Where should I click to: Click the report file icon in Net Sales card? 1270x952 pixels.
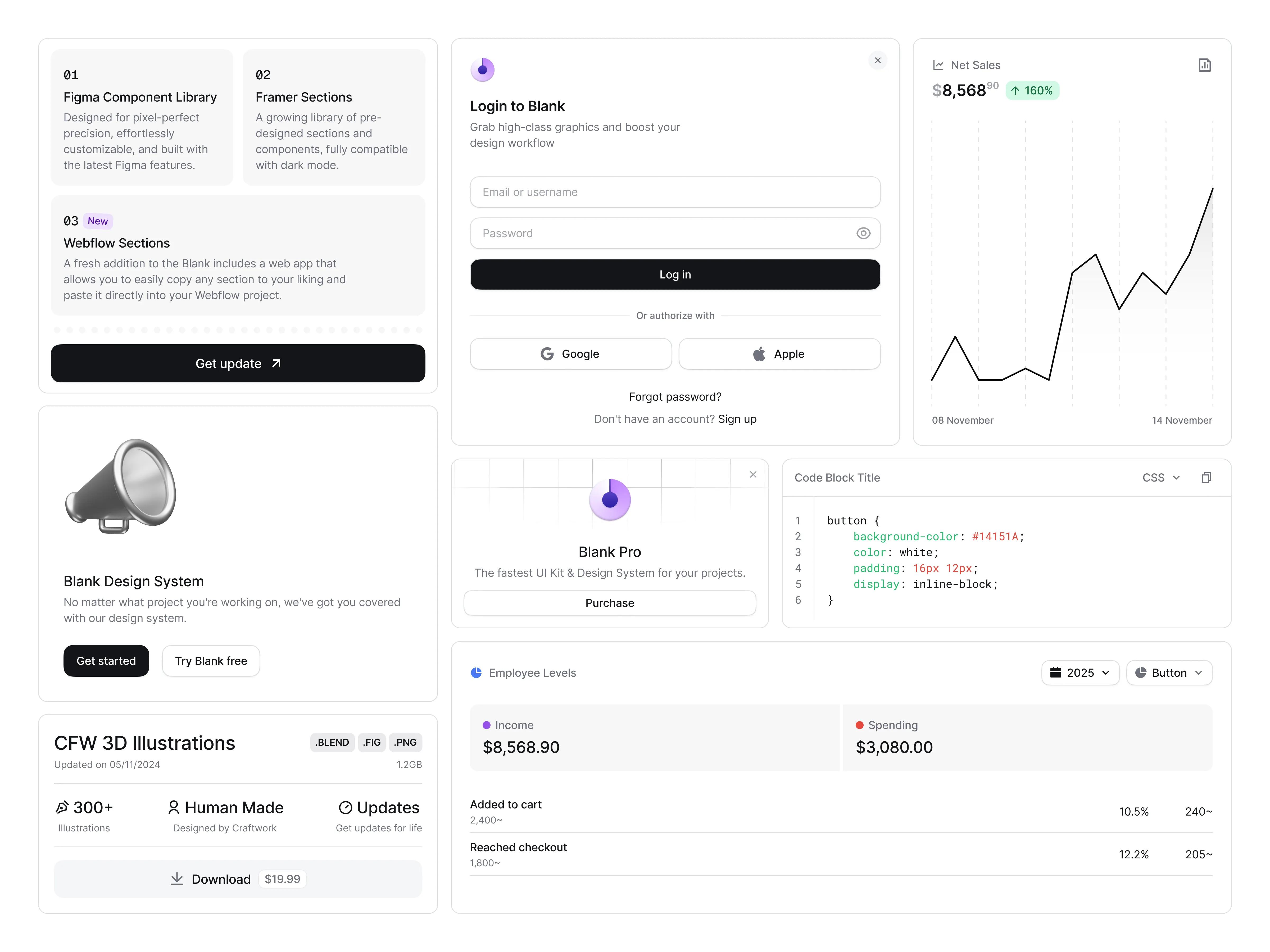[x=1205, y=65]
